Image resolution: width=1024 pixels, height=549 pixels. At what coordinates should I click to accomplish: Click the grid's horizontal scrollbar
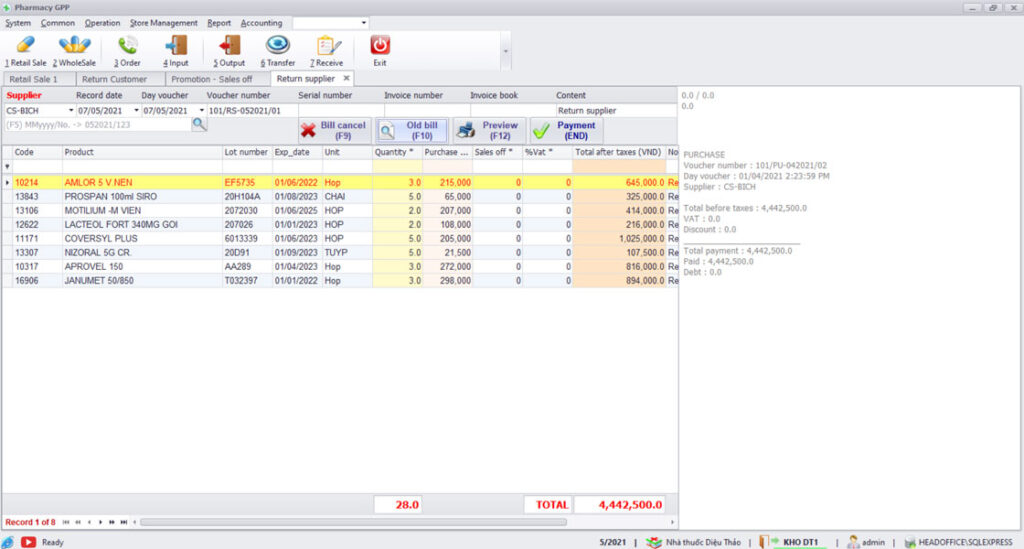pos(352,522)
